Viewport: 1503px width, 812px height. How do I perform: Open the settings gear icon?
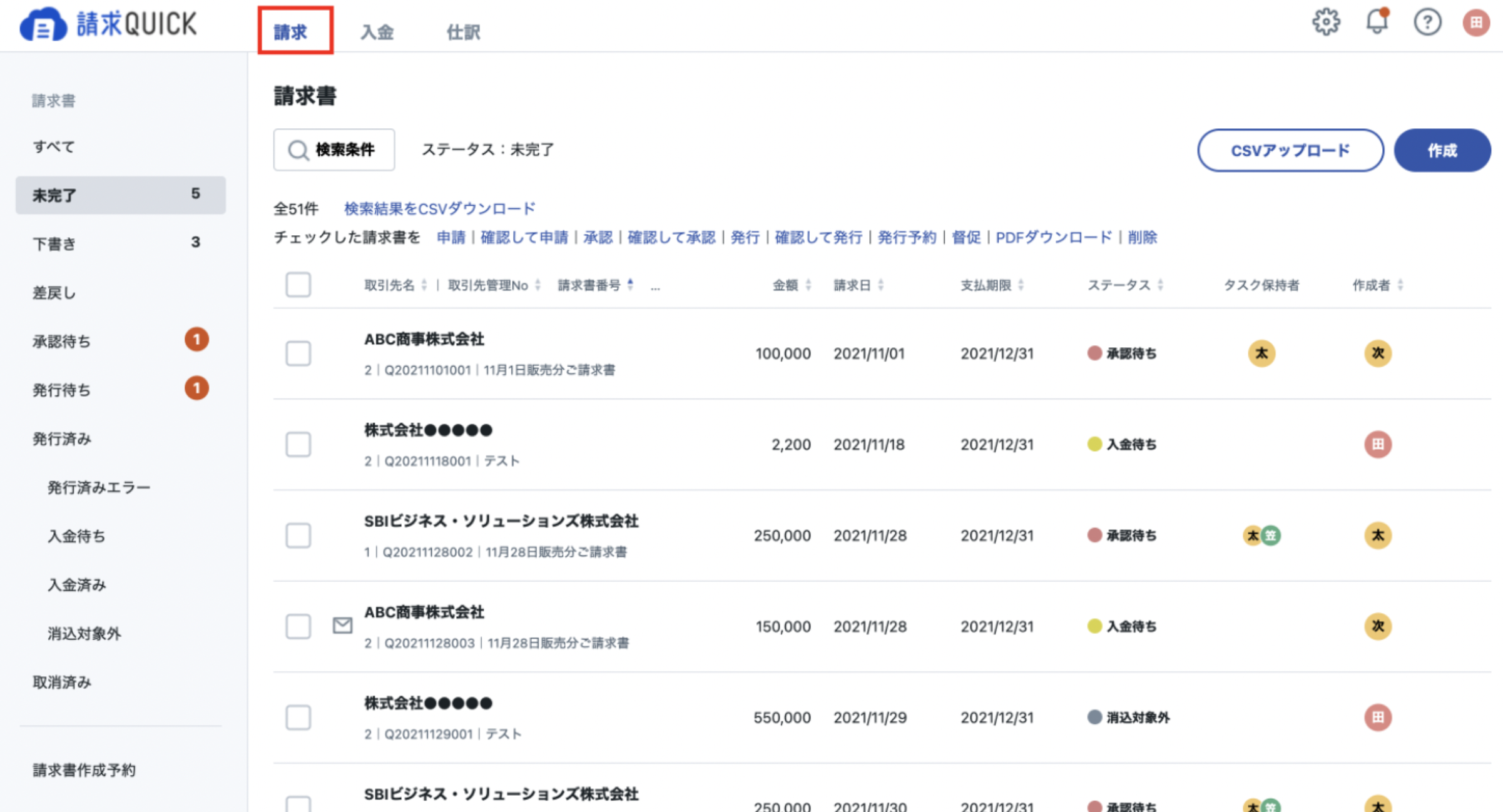click(1326, 23)
